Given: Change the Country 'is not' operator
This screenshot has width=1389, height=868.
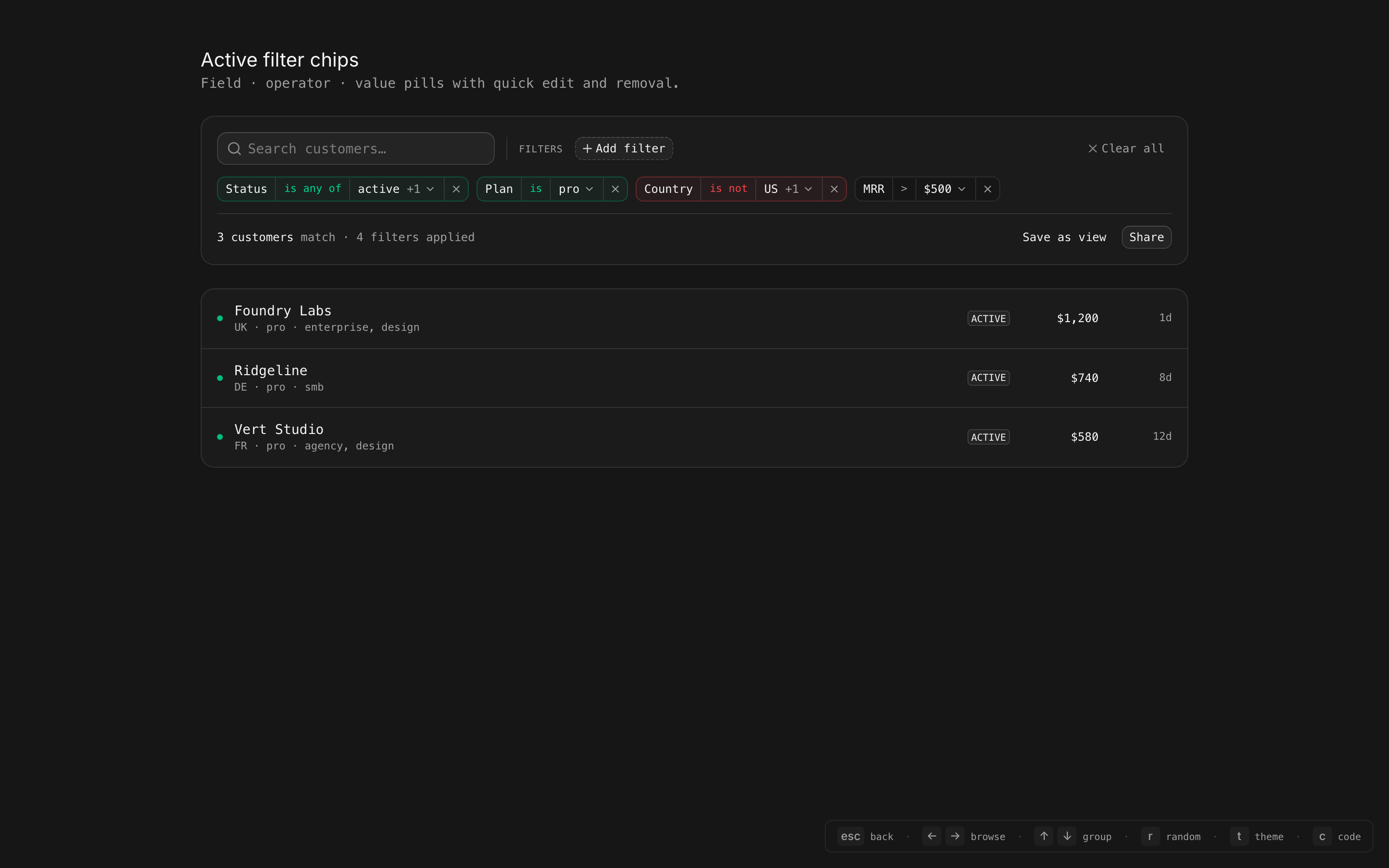Looking at the screenshot, I should pyautogui.click(x=728, y=189).
